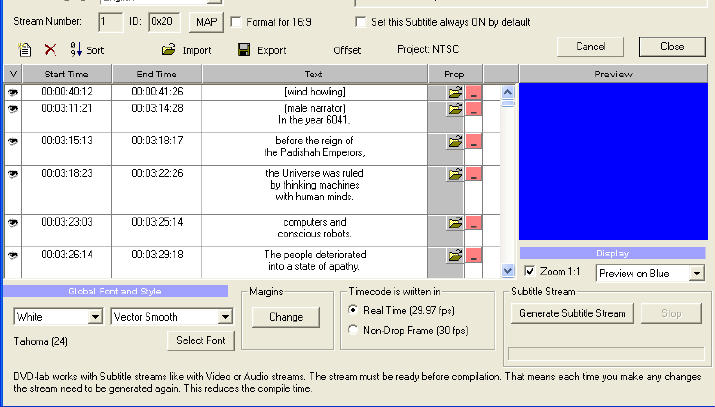Screen dimensions: 715x407
Task: Open the White color dropdown
Action: 95,317
